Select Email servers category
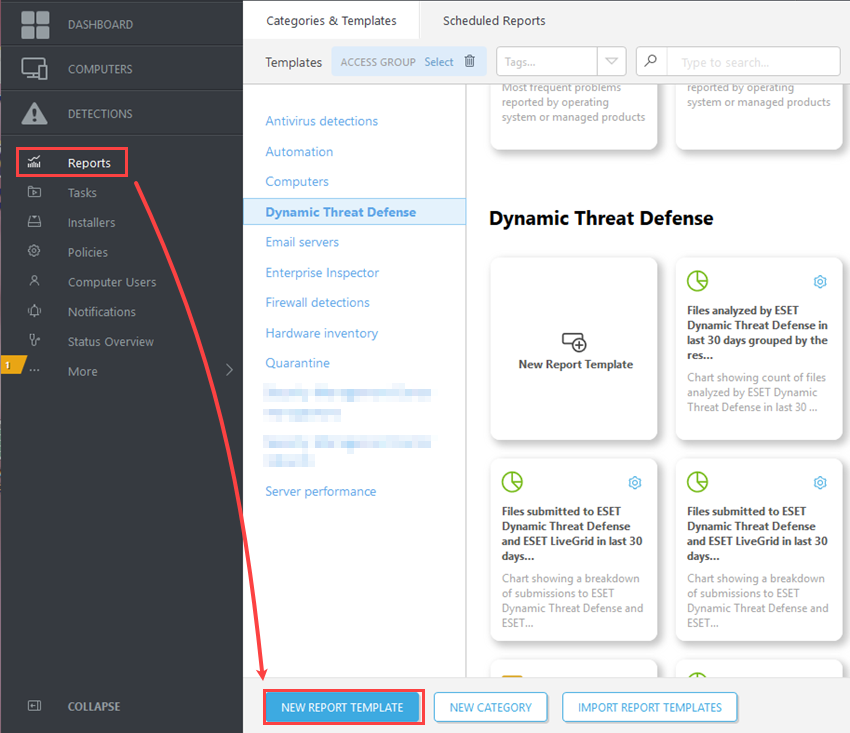The height and width of the screenshot is (733, 850). (302, 242)
